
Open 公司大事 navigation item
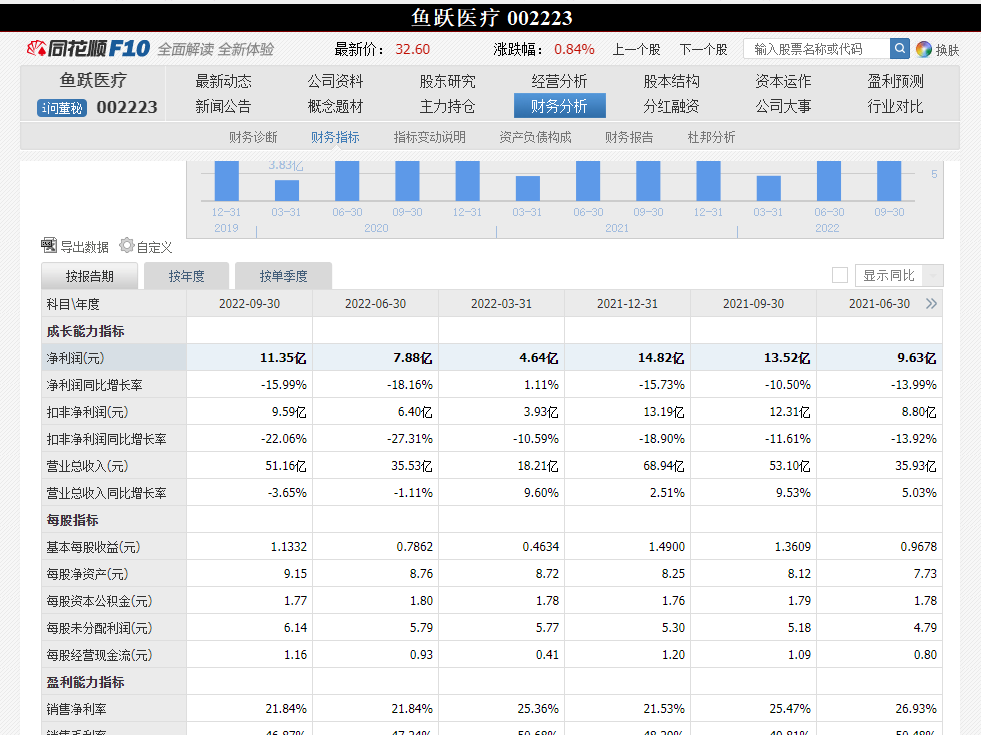(x=783, y=106)
